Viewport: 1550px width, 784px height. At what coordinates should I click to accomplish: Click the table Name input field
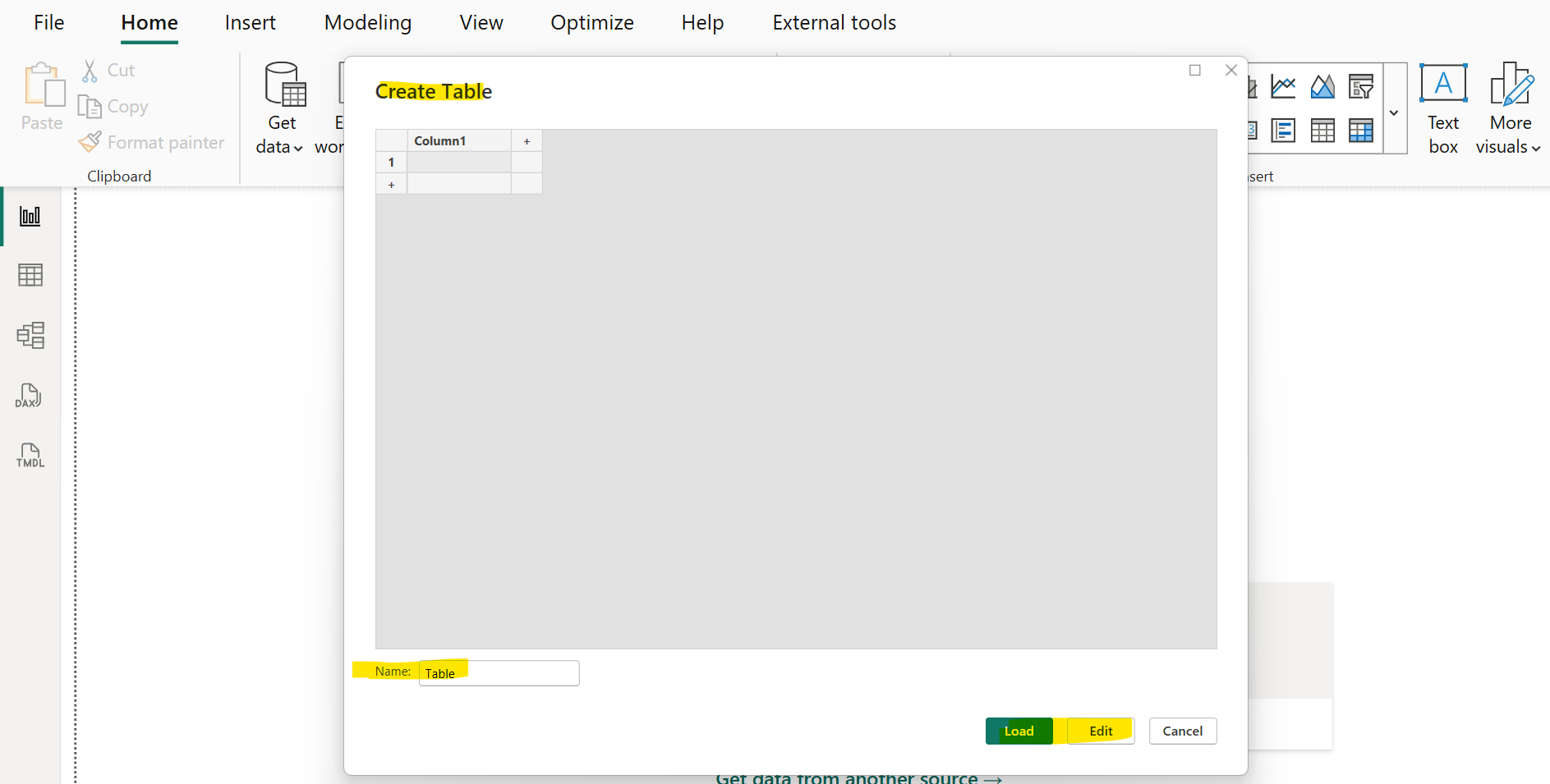pos(498,672)
